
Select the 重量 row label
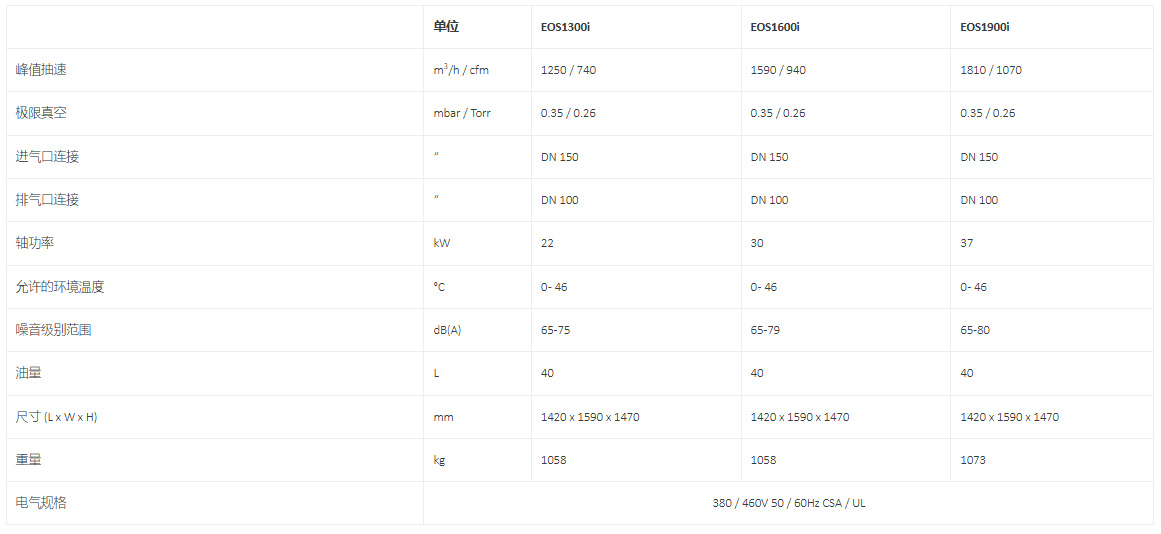coord(29,460)
